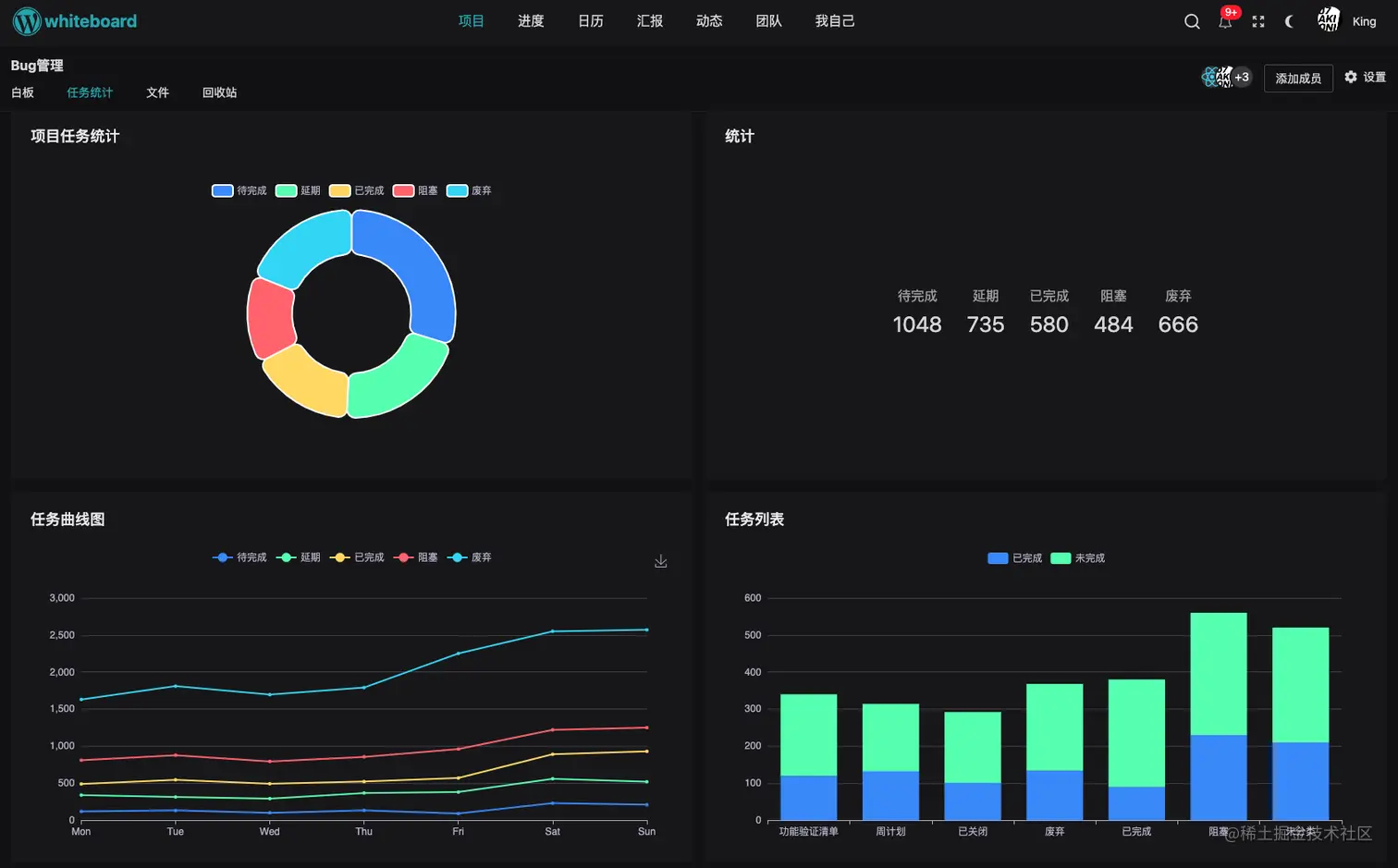Select the 任务统计 tab
1398x868 pixels.
[x=90, y=92]
